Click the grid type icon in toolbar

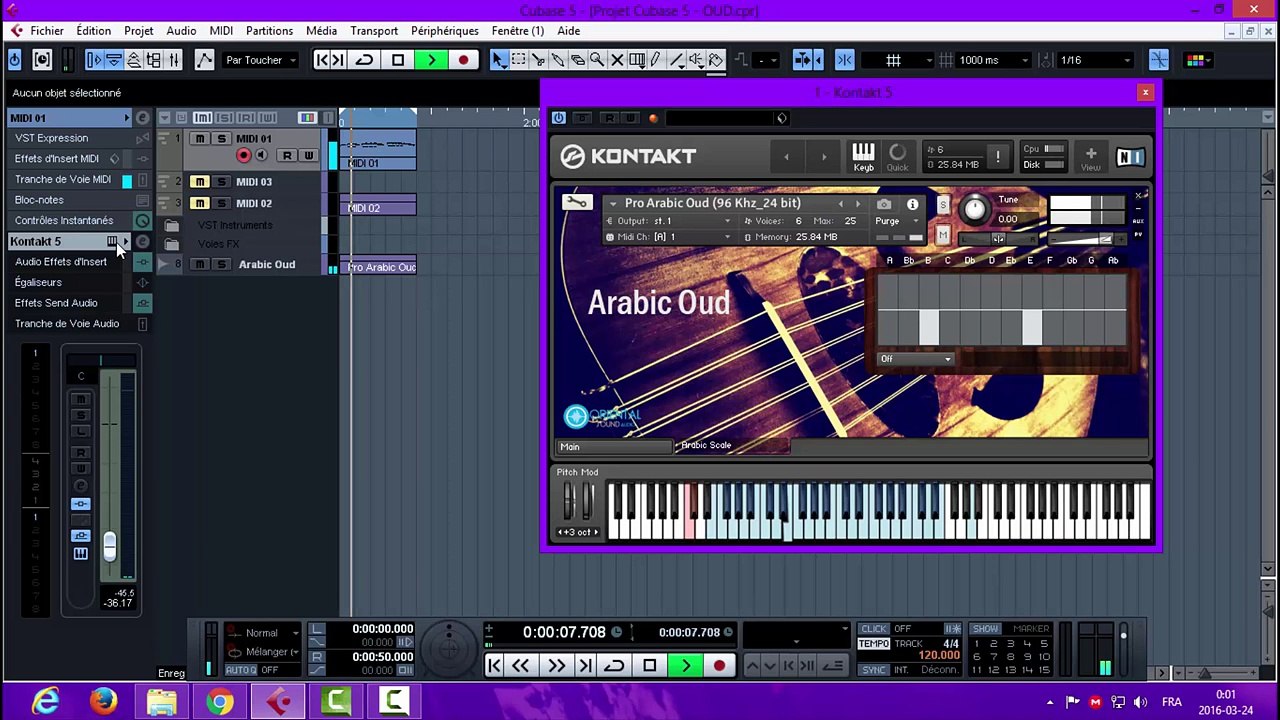pyautogui.click(x=893, y=60)
